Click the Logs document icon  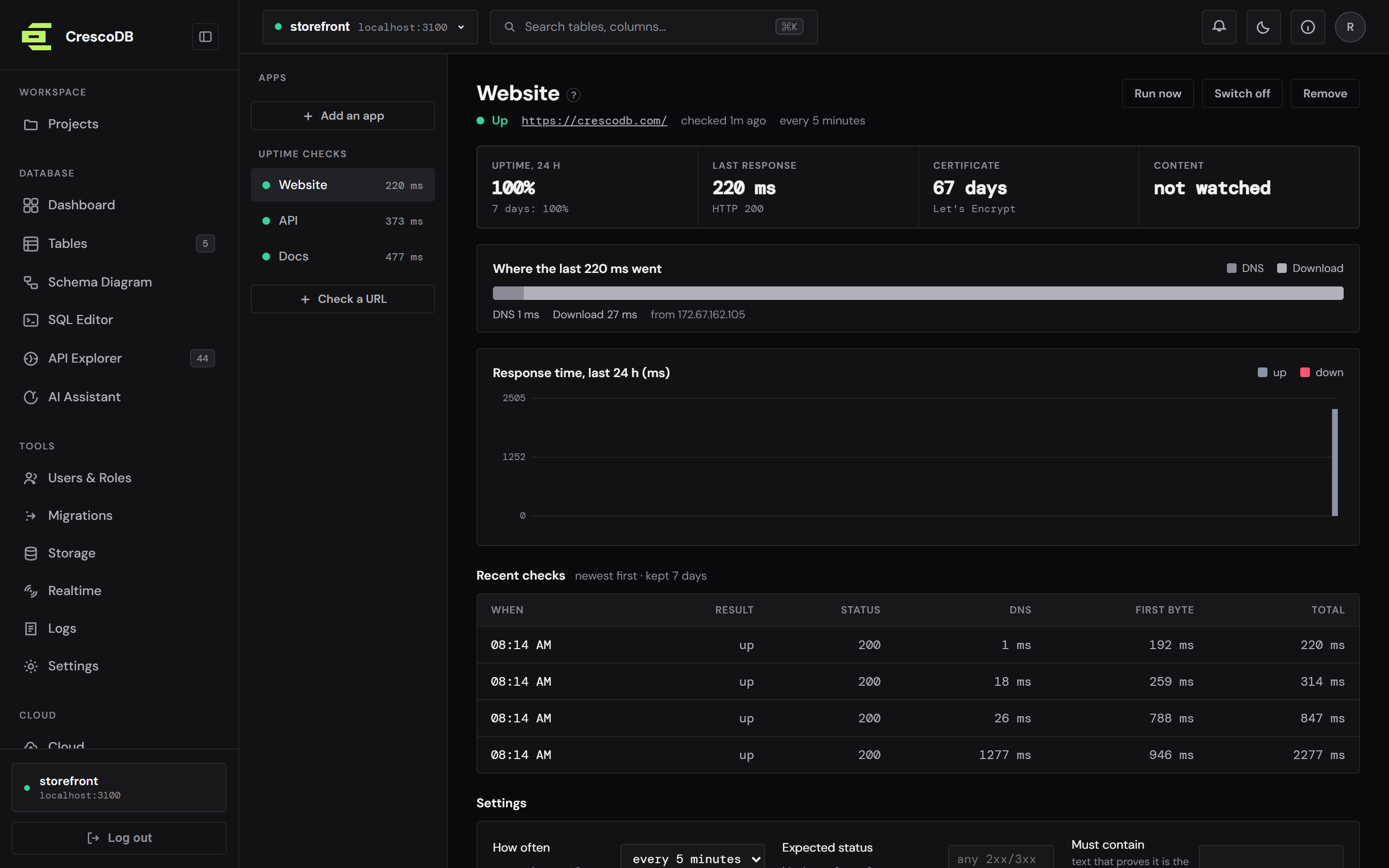coord(30,629)
